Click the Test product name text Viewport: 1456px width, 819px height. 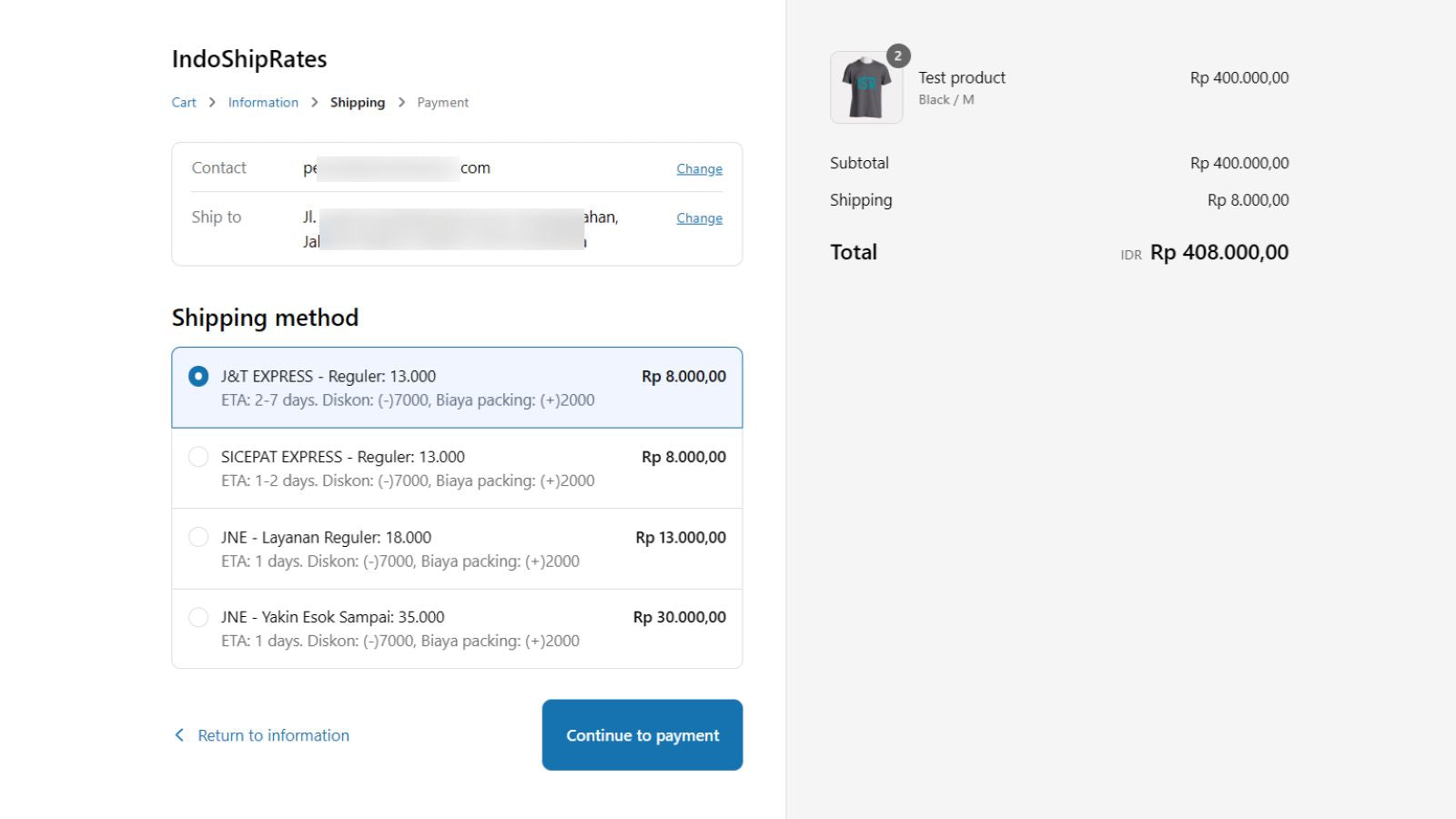coord(962,77)
